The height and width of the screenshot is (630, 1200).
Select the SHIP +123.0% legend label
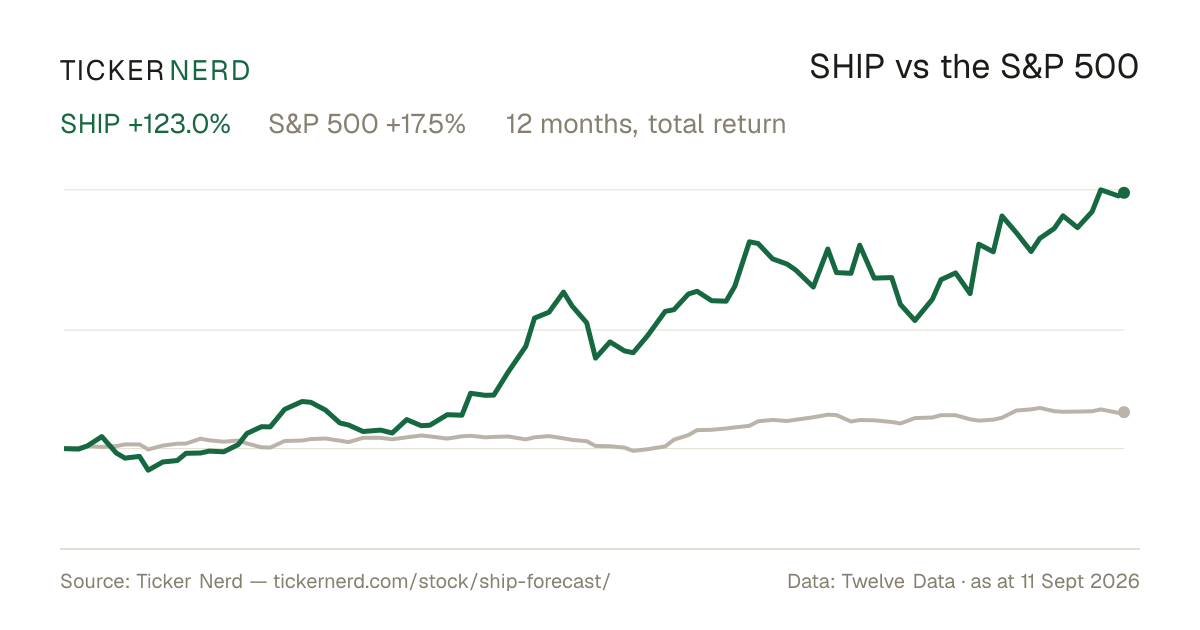tap(146, 124)
